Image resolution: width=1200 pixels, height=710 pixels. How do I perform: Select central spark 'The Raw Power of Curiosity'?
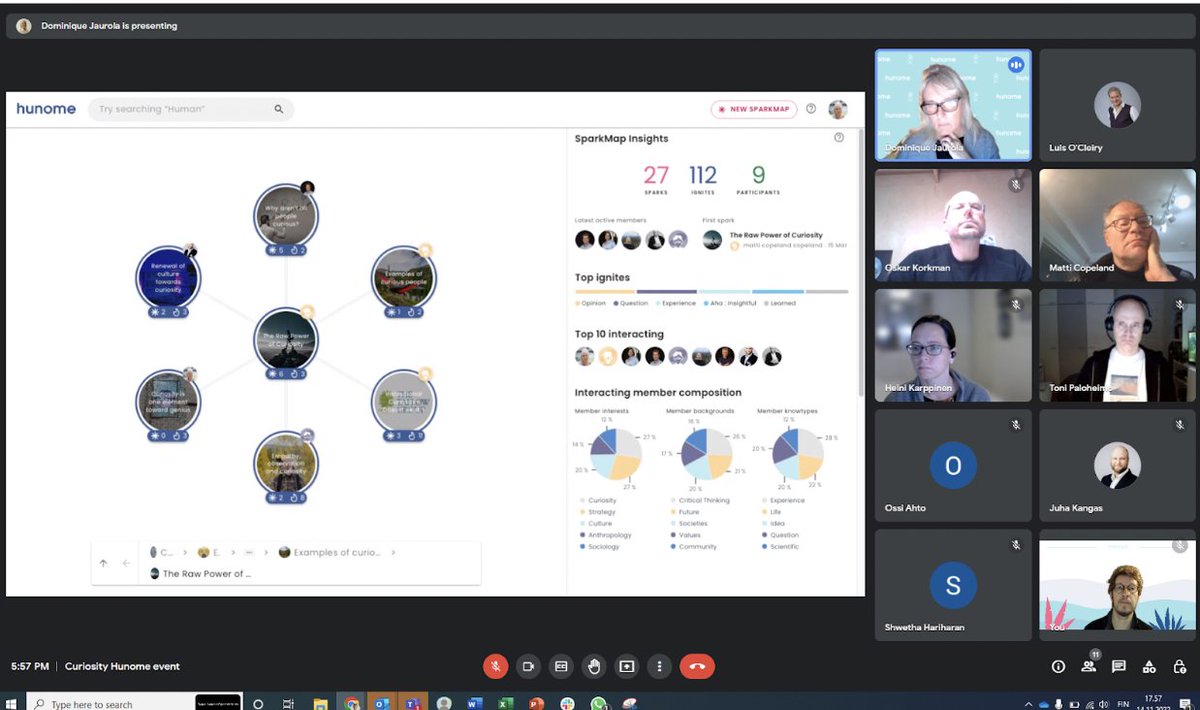286,340
